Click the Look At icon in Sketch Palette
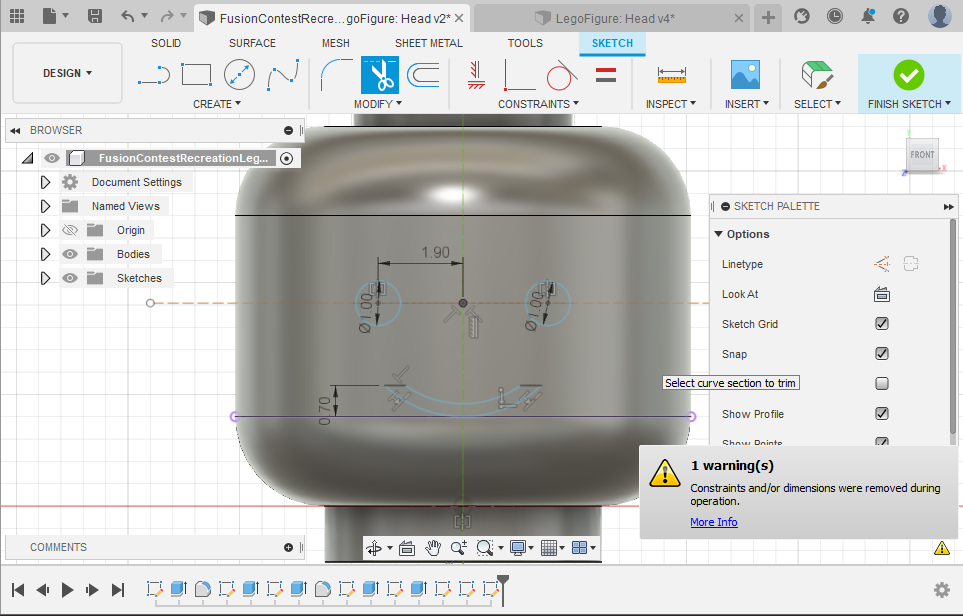963x616 pixels. (x=882, y=294)
